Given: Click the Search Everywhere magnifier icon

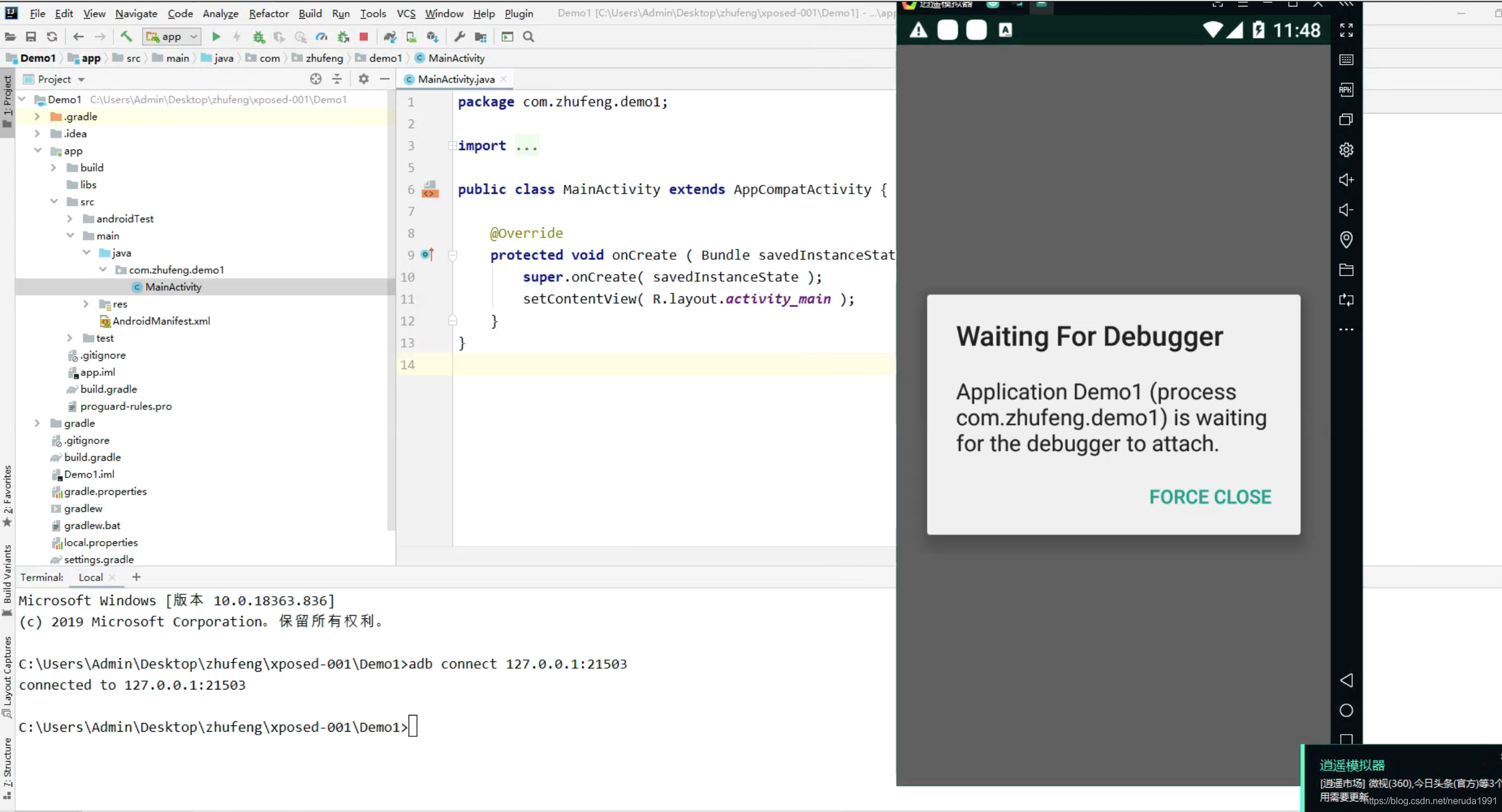Looking at the screenshot, I should click(528, 37).
